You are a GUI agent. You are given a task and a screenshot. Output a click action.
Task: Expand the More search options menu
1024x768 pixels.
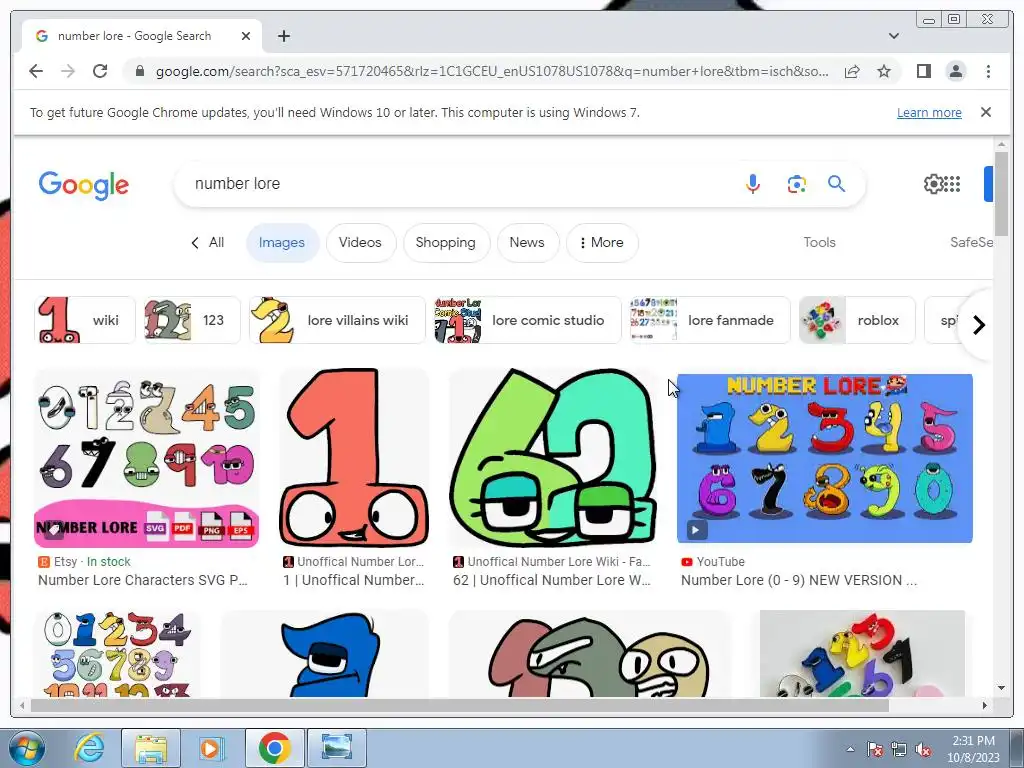[x=601, y=242]
